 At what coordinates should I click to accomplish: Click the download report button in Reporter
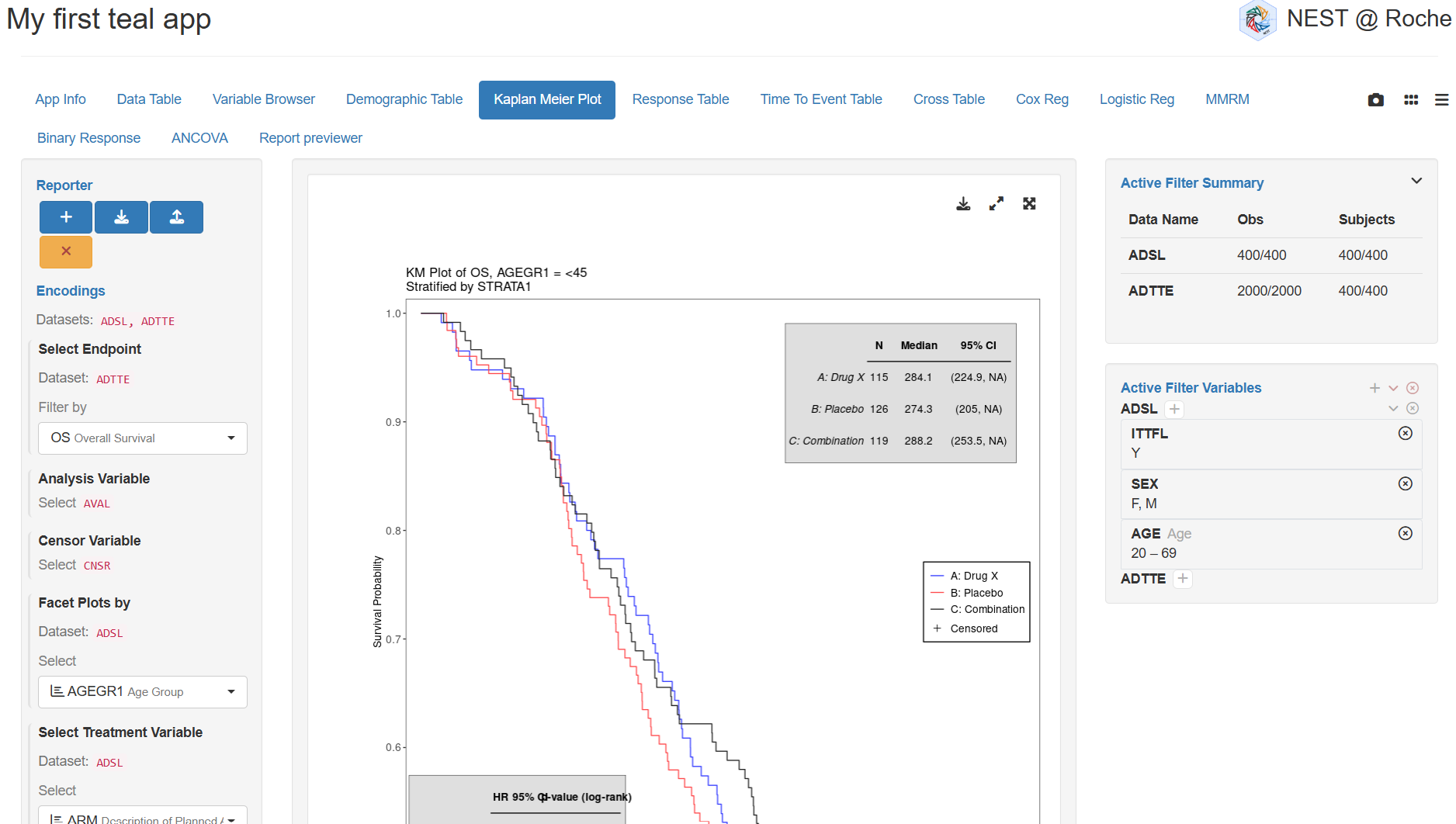tap(121, 217)
